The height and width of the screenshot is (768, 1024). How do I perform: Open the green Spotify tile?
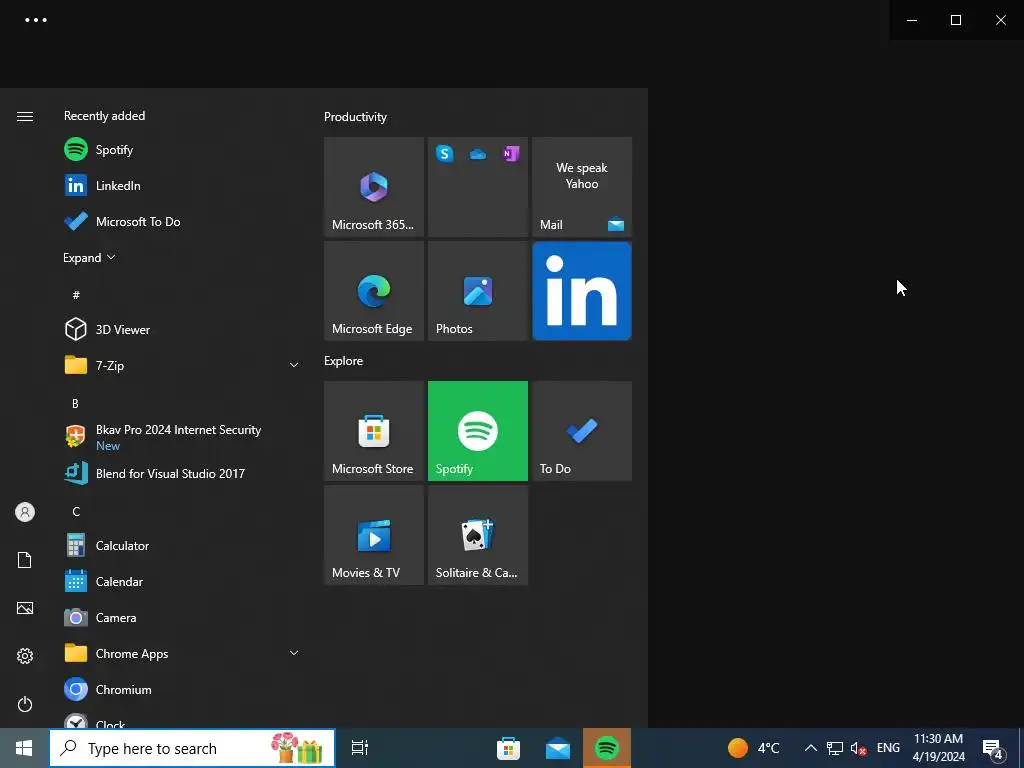478,431
